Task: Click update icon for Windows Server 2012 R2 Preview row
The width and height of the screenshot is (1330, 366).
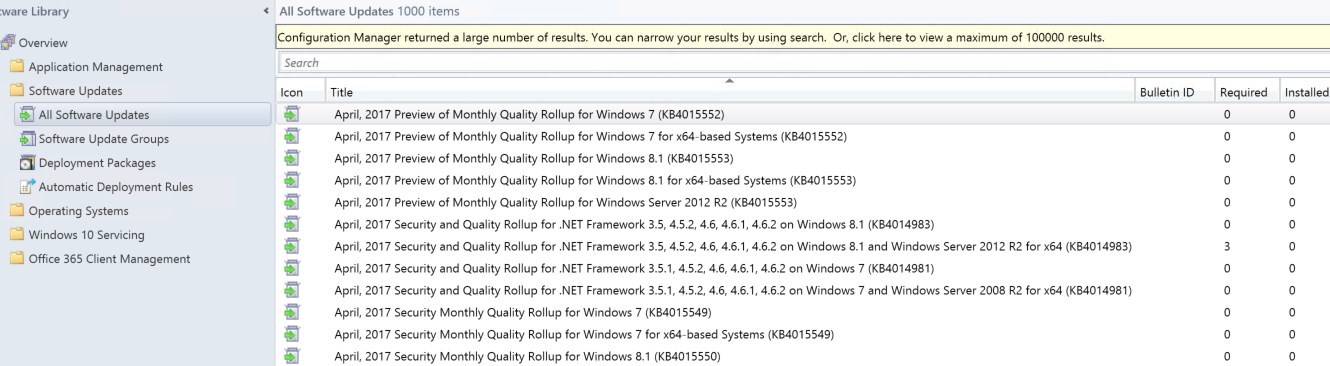Action: point(291,202)
